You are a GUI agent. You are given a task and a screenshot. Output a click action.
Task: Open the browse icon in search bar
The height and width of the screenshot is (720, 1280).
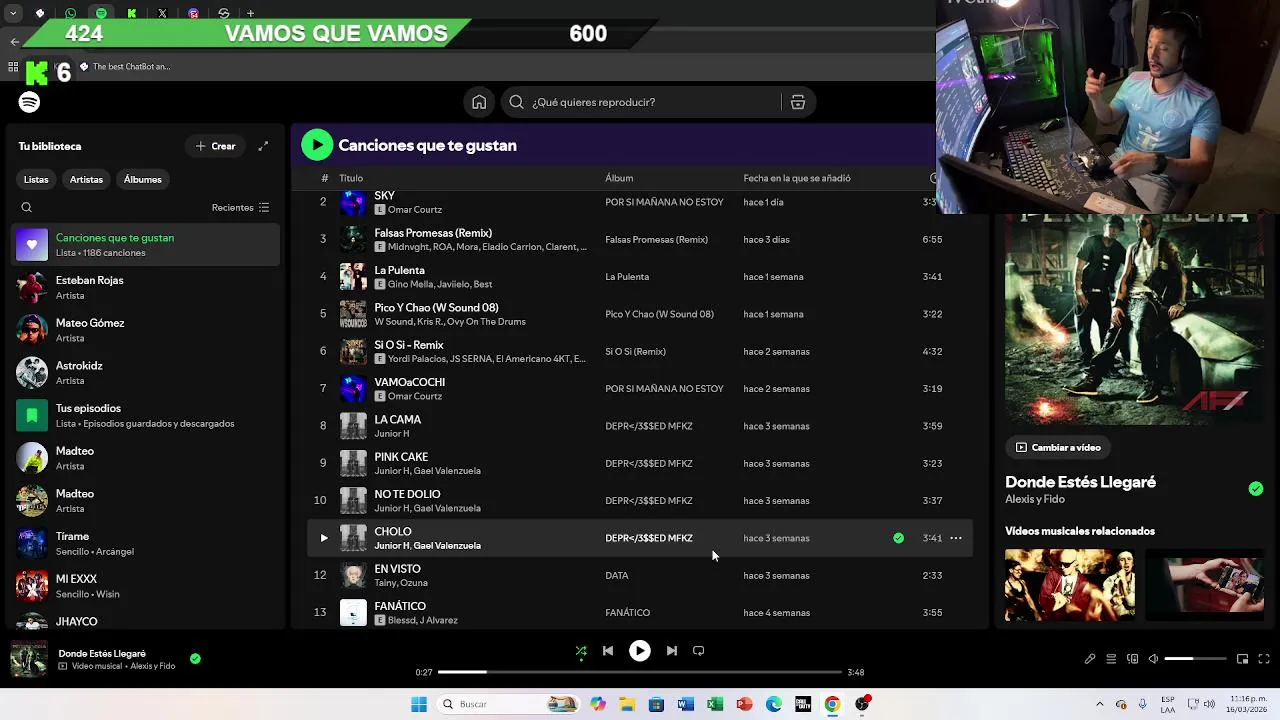pos(798,102)
